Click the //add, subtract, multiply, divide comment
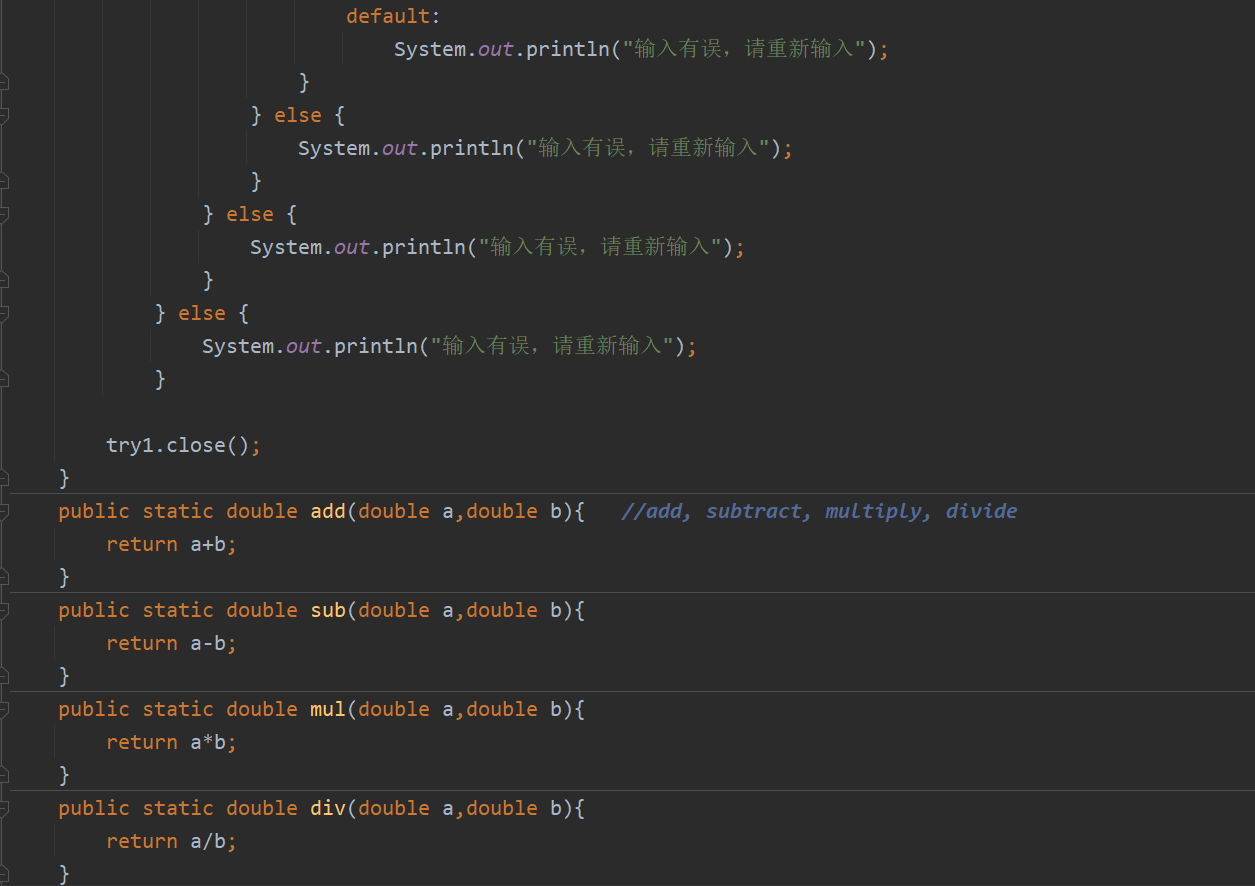This screenshot has height=886, width=1255. (819, 511)
